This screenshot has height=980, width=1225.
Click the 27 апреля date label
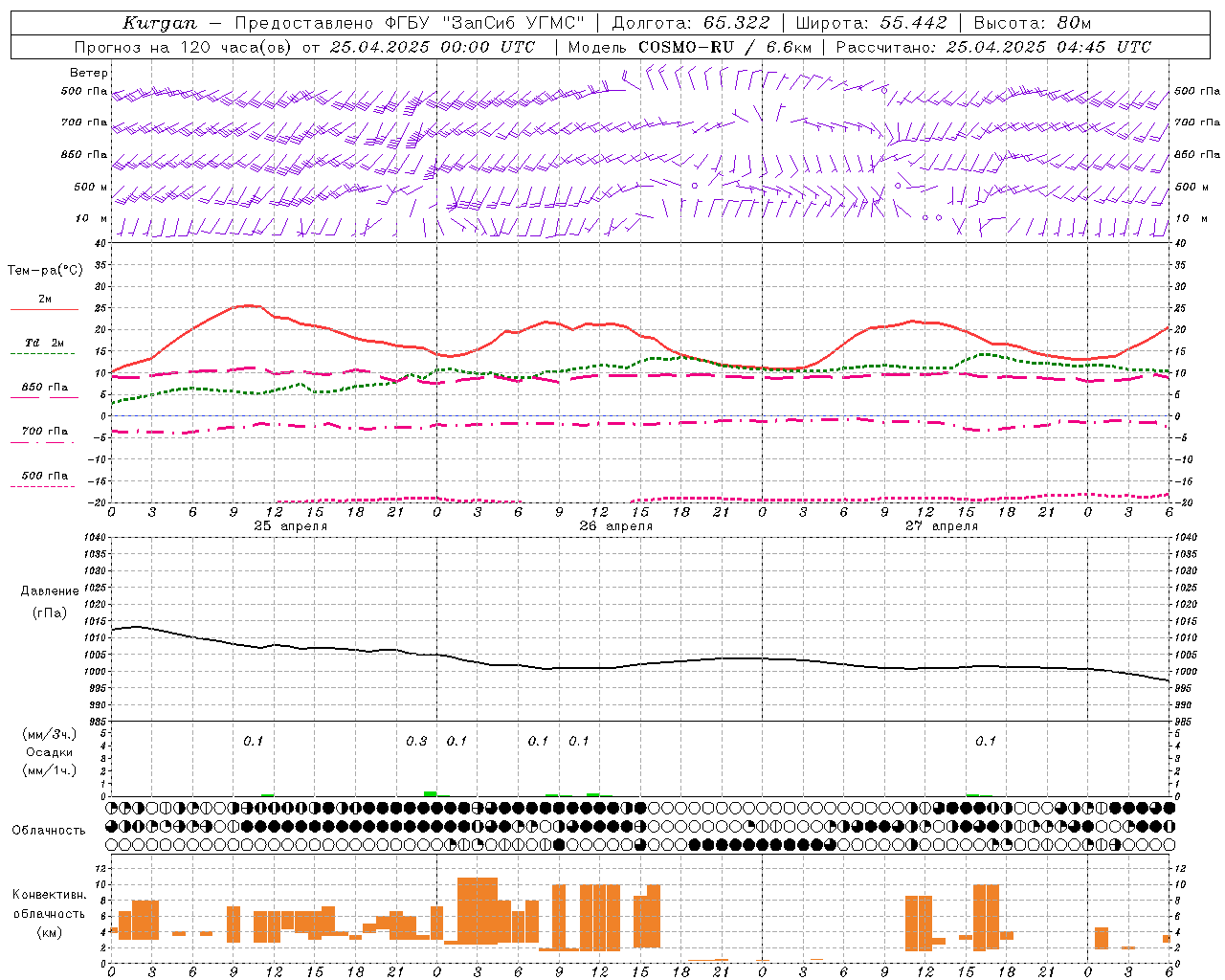point(942,526)
